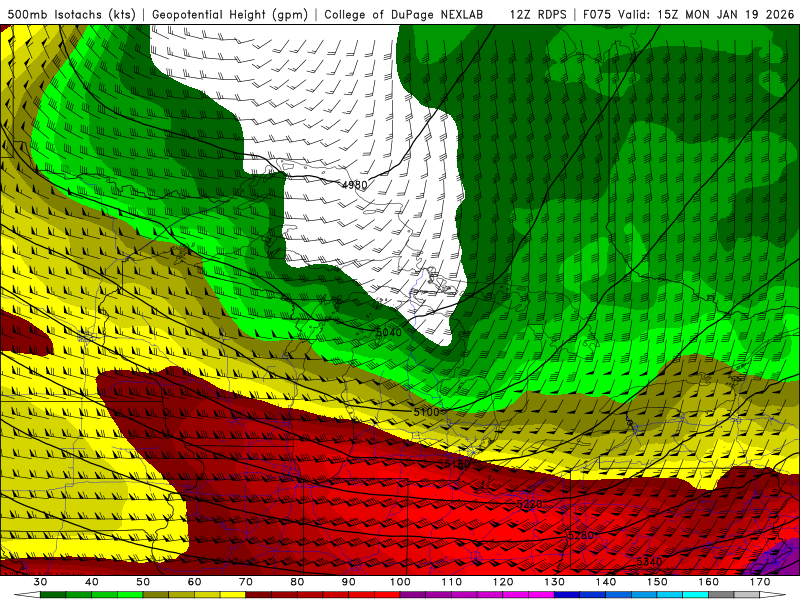Click the 5160 height contour label

tap(457, 464)
